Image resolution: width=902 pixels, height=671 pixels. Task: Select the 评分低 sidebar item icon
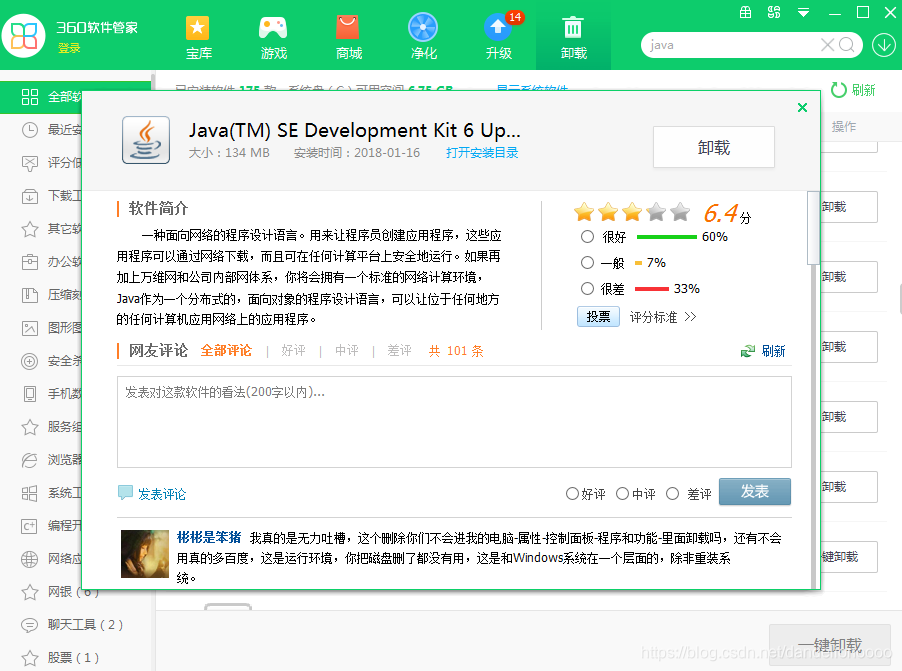(30, 163)
